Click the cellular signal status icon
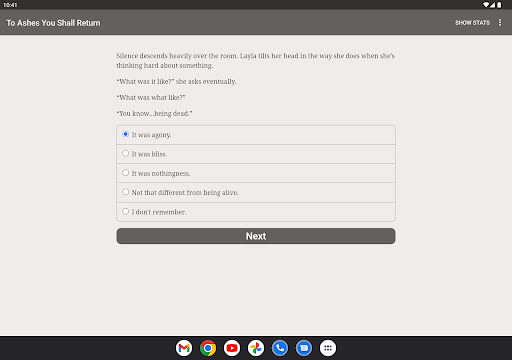The width and height of the screenshot is (512, 360). pos(492,5)
